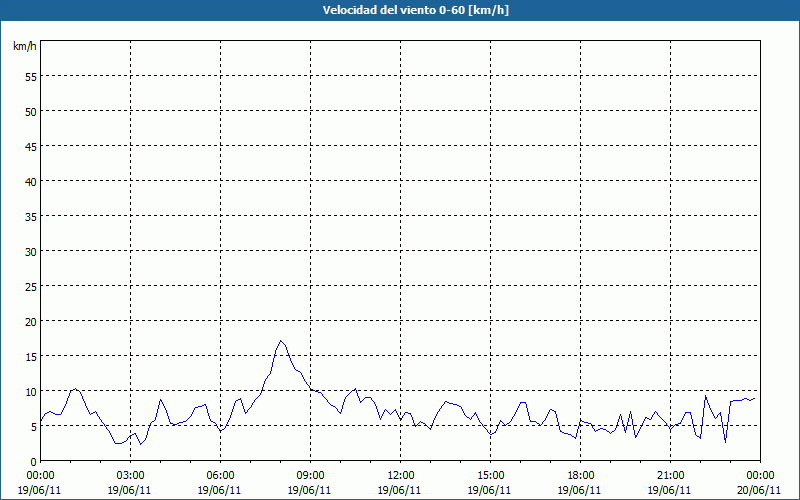The height and width of the screenshot is (500, 800).
Task: Click the 0 value on the y-axis
Action: [34, 462]
